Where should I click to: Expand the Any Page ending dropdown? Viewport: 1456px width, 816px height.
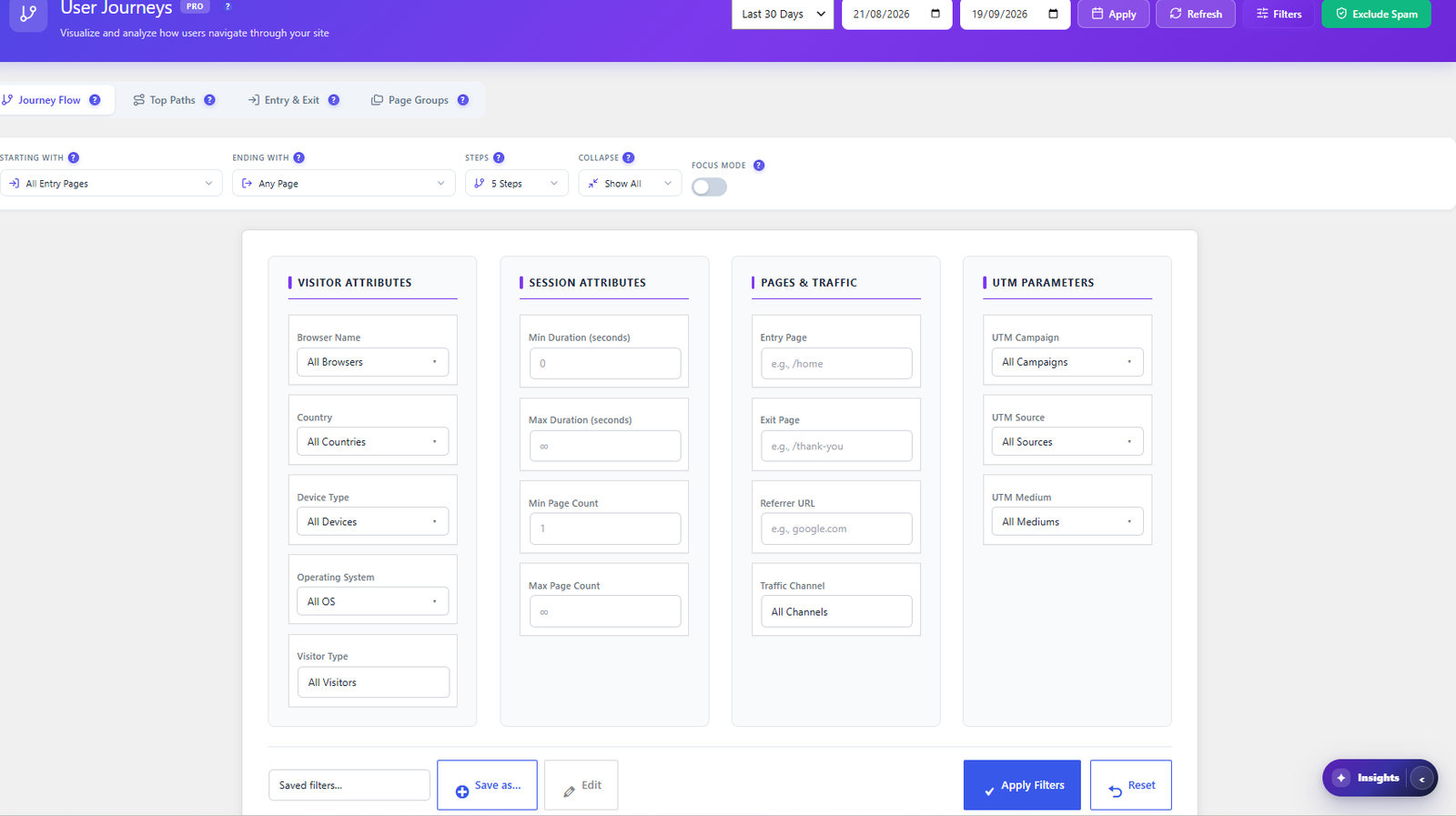344,183
